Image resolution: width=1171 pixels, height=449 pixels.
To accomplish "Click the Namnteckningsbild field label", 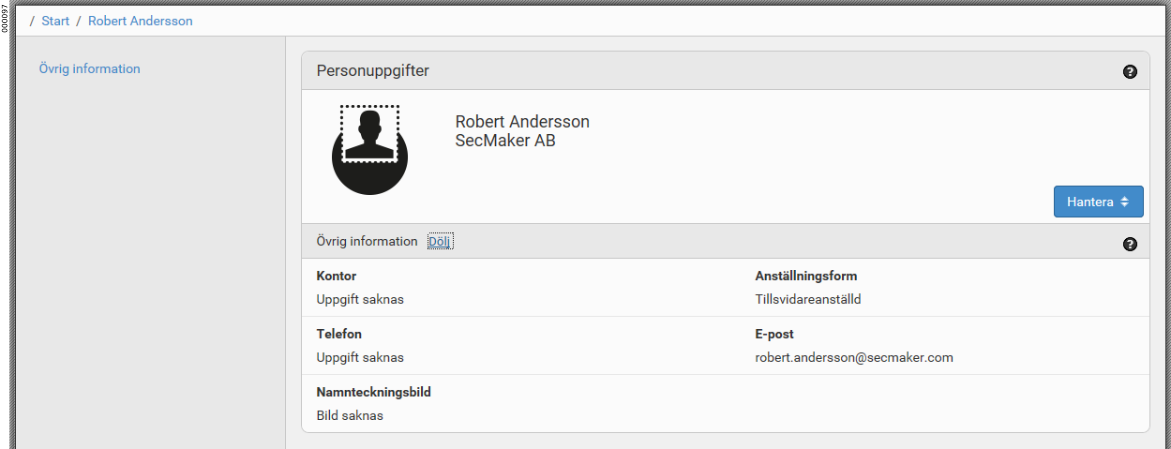I will (x=374, y=392).
